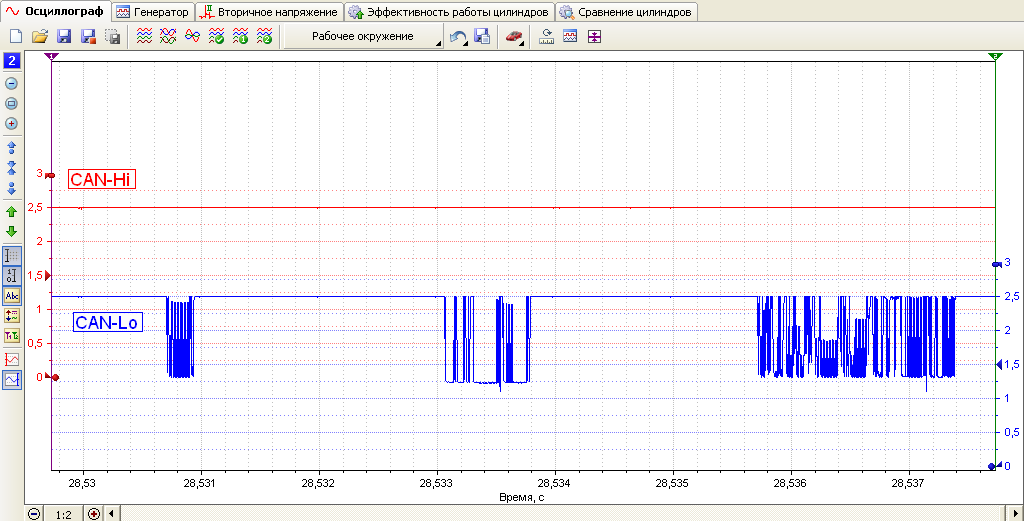The image size is (1024, 521).
Task: Toggle the grid cursor display button
Action: 12,256
